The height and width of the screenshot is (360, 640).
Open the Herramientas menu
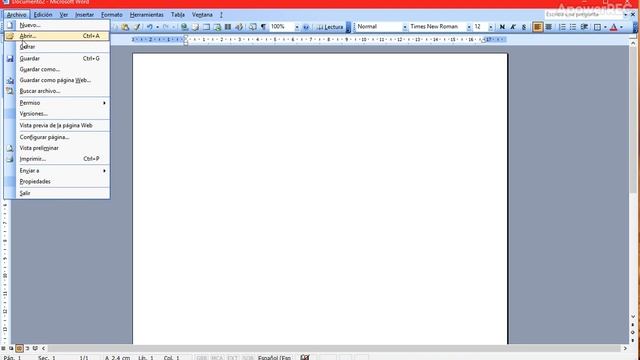[146, 15]
